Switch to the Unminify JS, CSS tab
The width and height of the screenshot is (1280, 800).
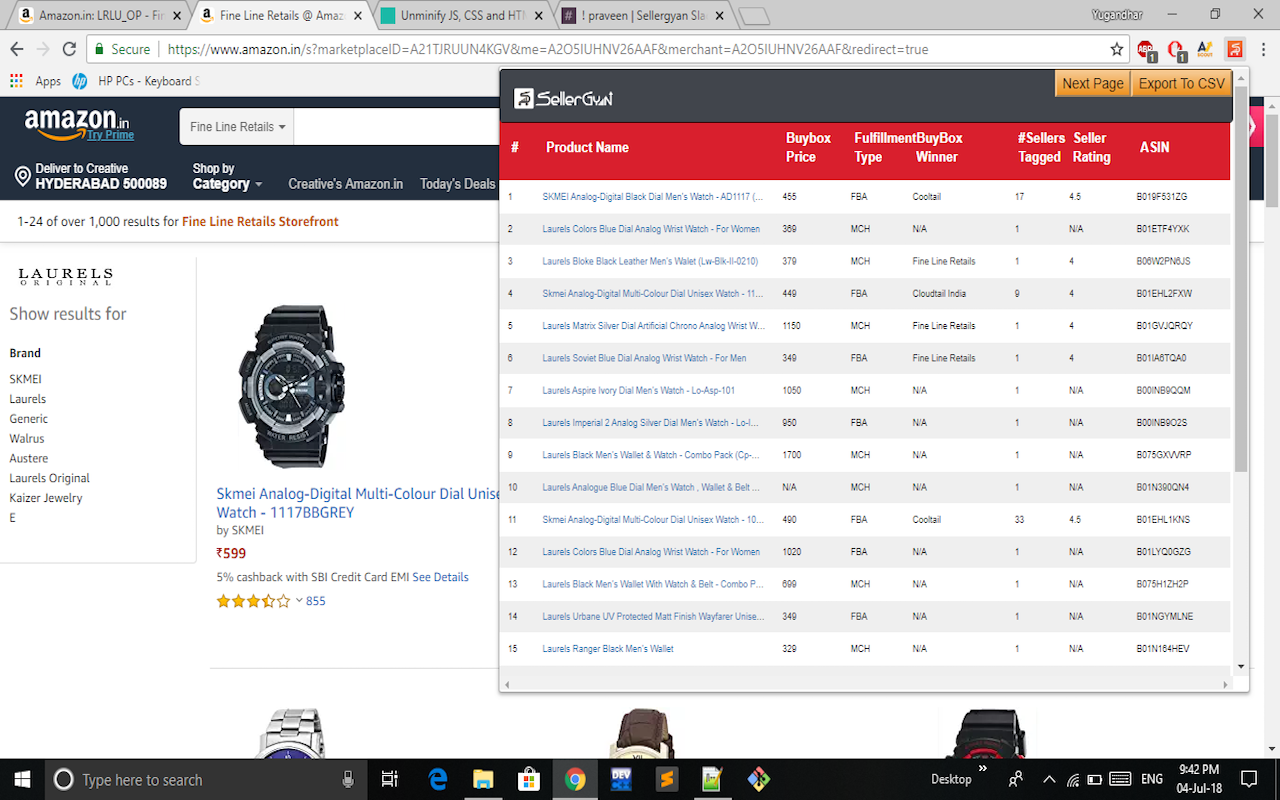tap(462, 15)
